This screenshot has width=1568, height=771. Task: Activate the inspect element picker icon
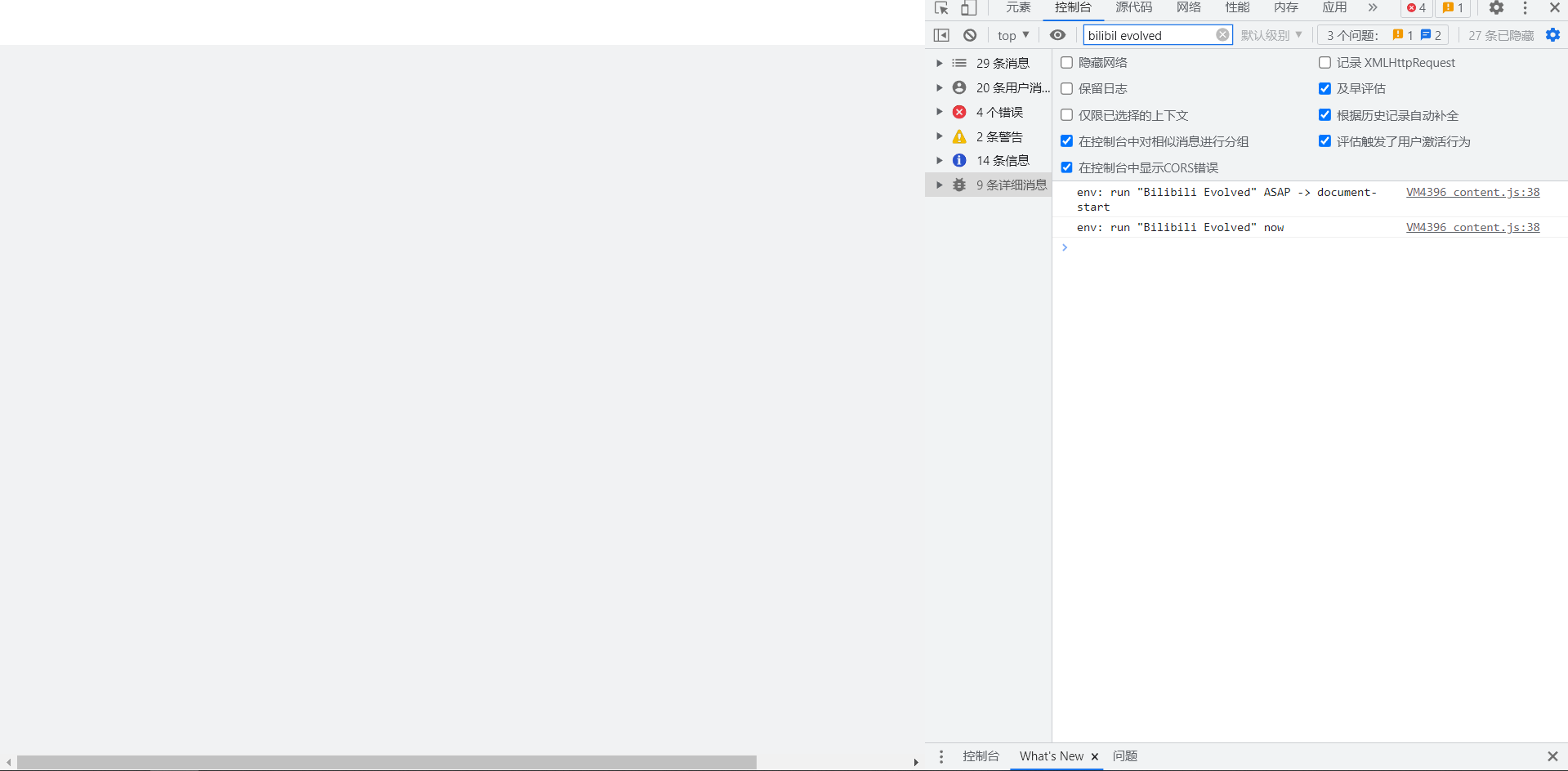941,8
